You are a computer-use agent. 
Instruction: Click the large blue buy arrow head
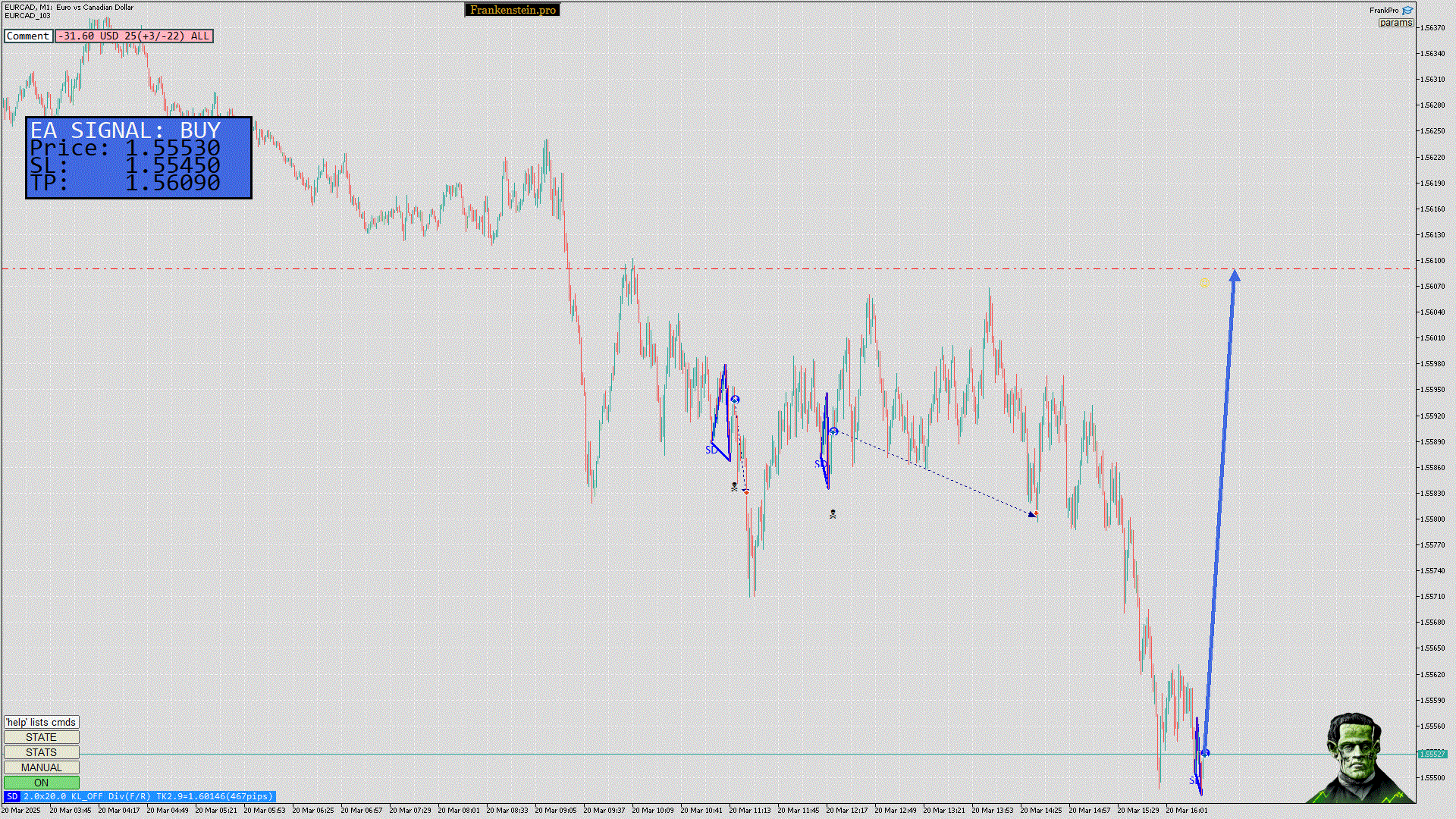[x=1235, y=276]
